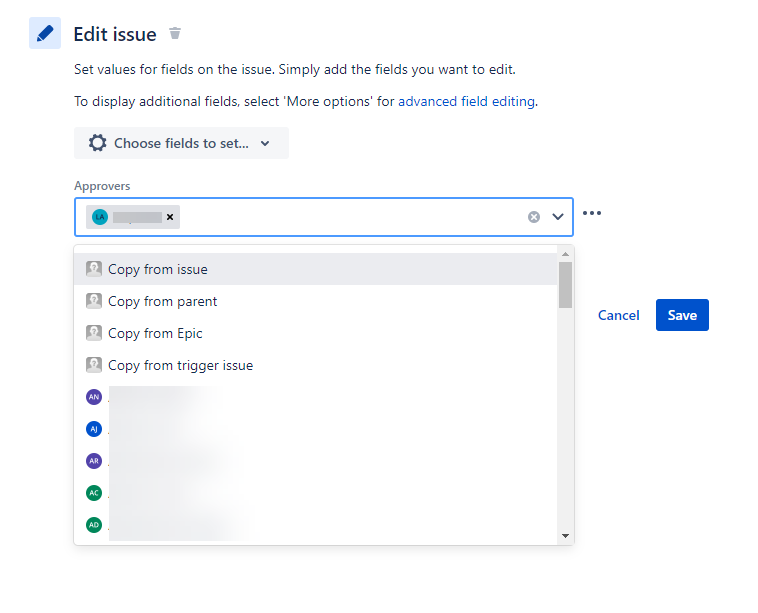This screenshot has width=758, height=613.
Task: Click the blue Save button
Action: tap(682, 315)
